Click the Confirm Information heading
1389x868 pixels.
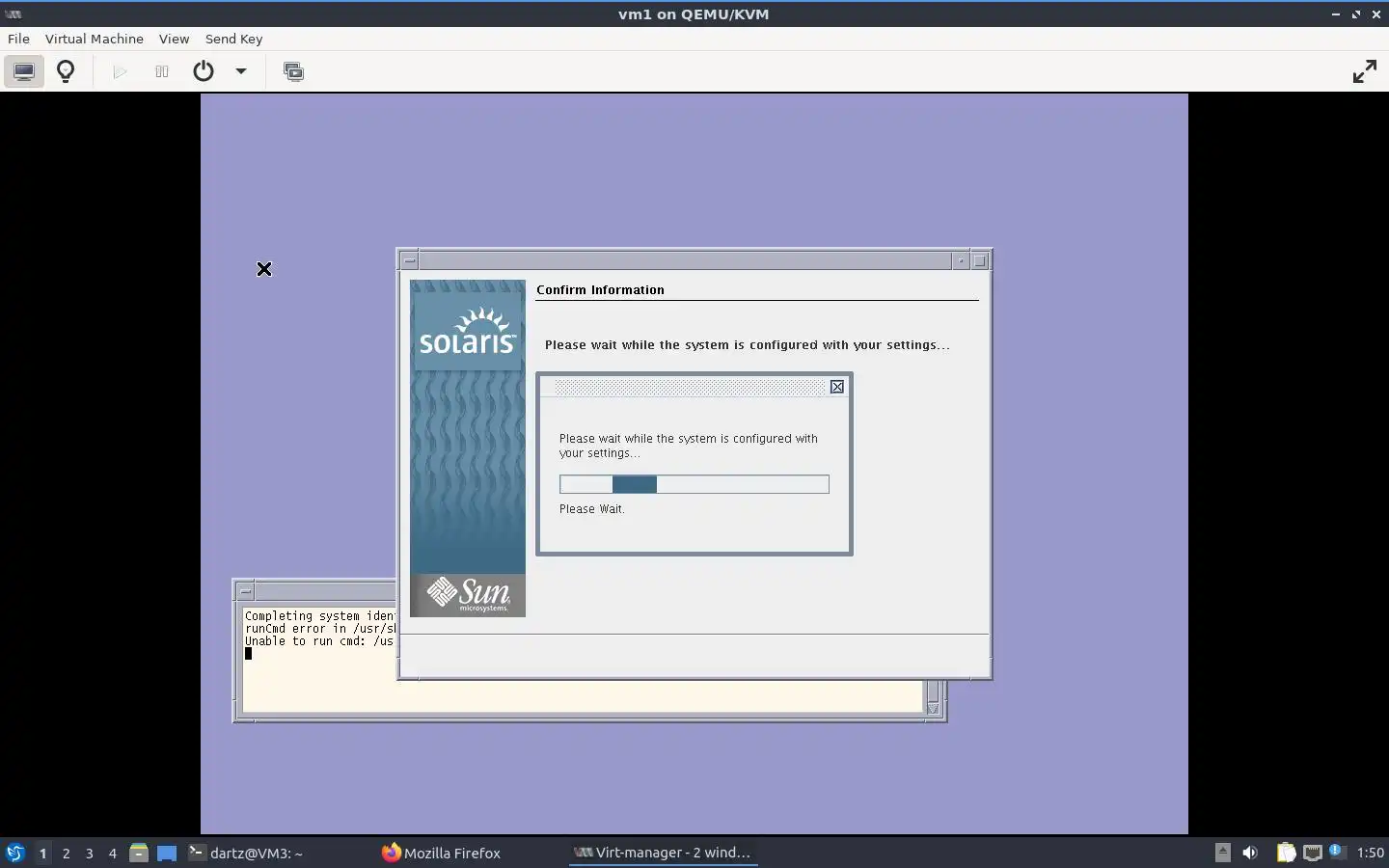click(600, 289)
